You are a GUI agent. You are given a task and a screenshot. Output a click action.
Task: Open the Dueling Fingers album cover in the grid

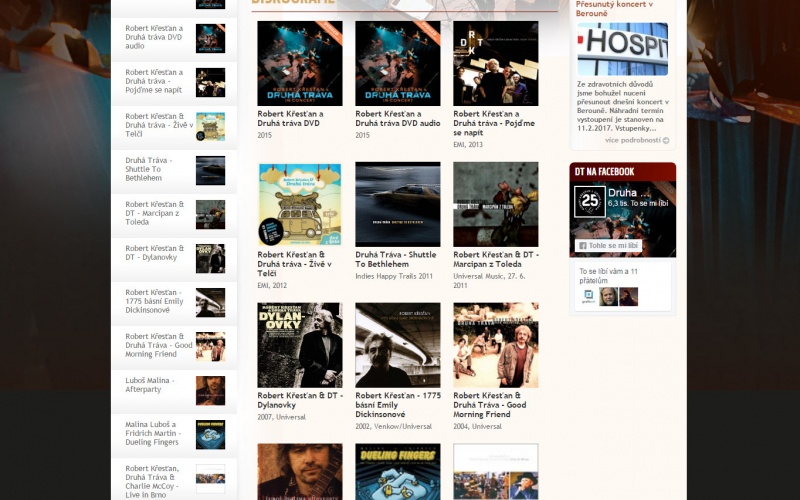[398, 471]
